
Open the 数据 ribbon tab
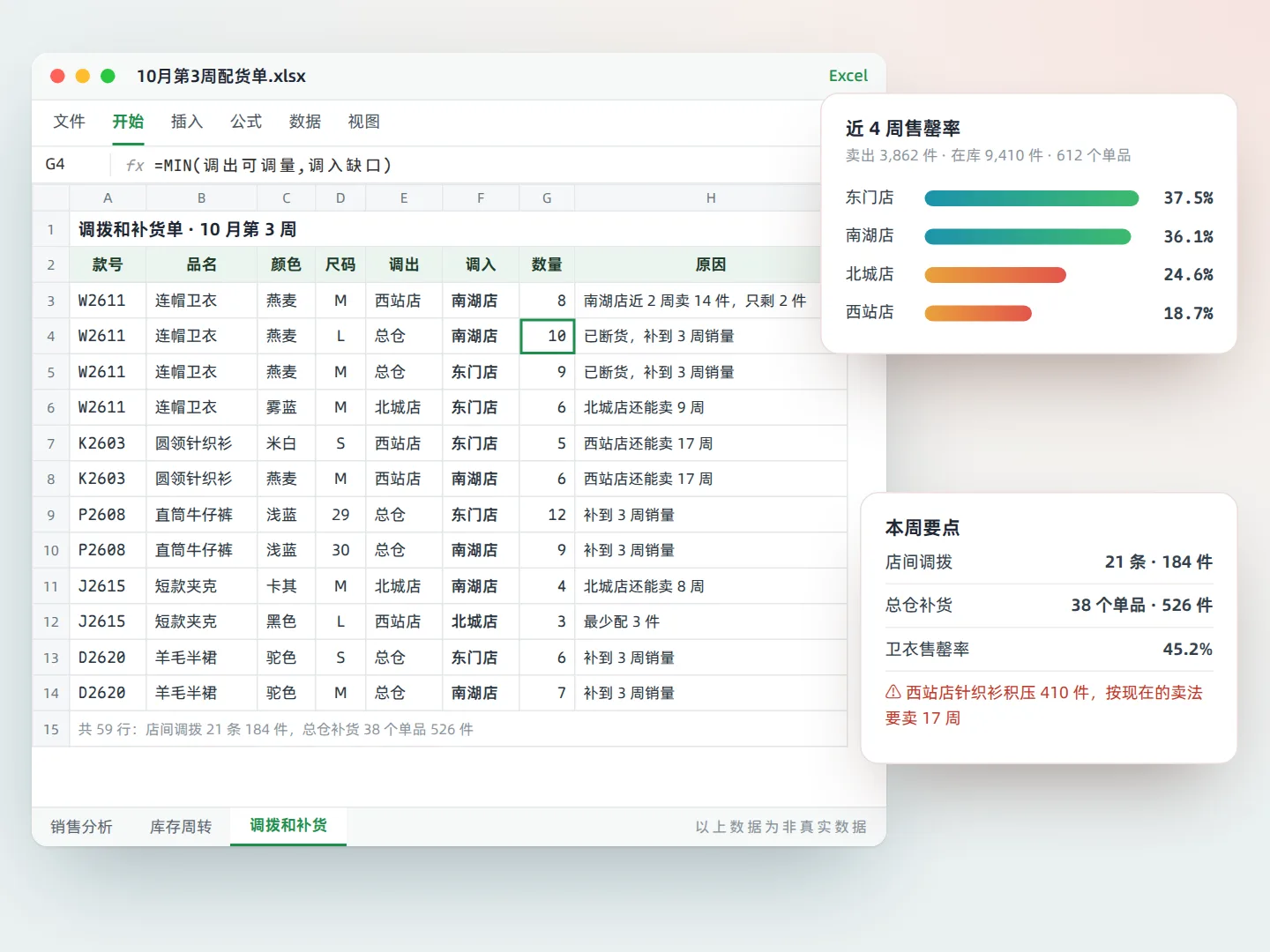tap(305, 122)
